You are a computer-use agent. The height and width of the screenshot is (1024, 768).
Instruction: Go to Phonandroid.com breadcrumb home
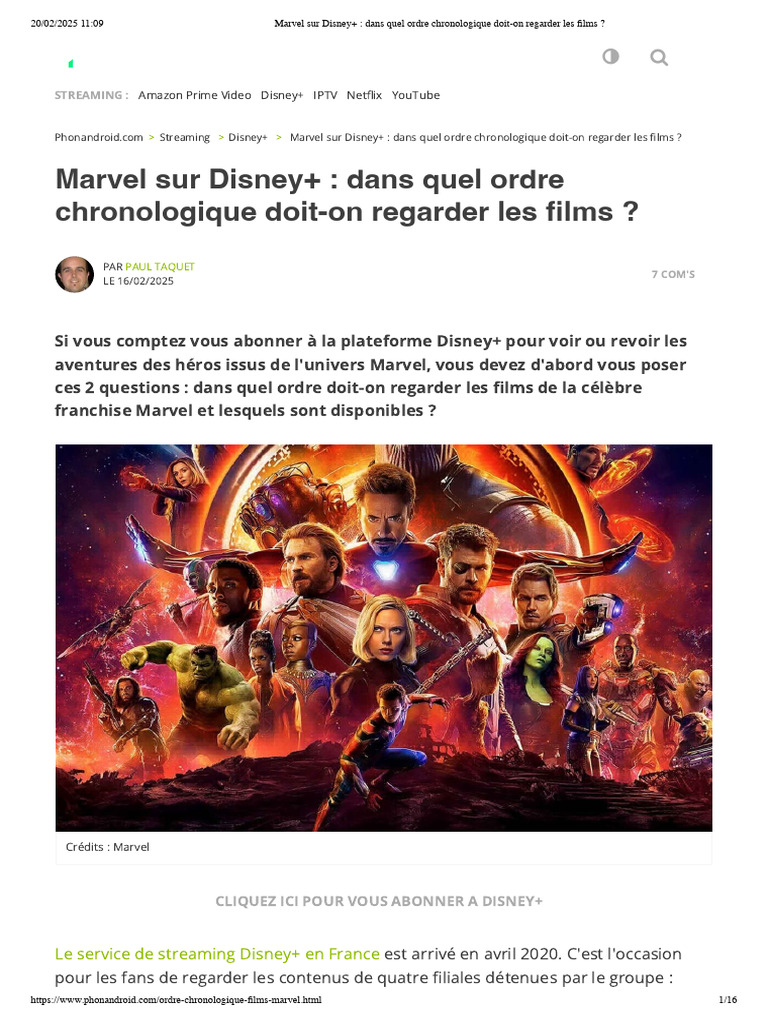(99, 137)
